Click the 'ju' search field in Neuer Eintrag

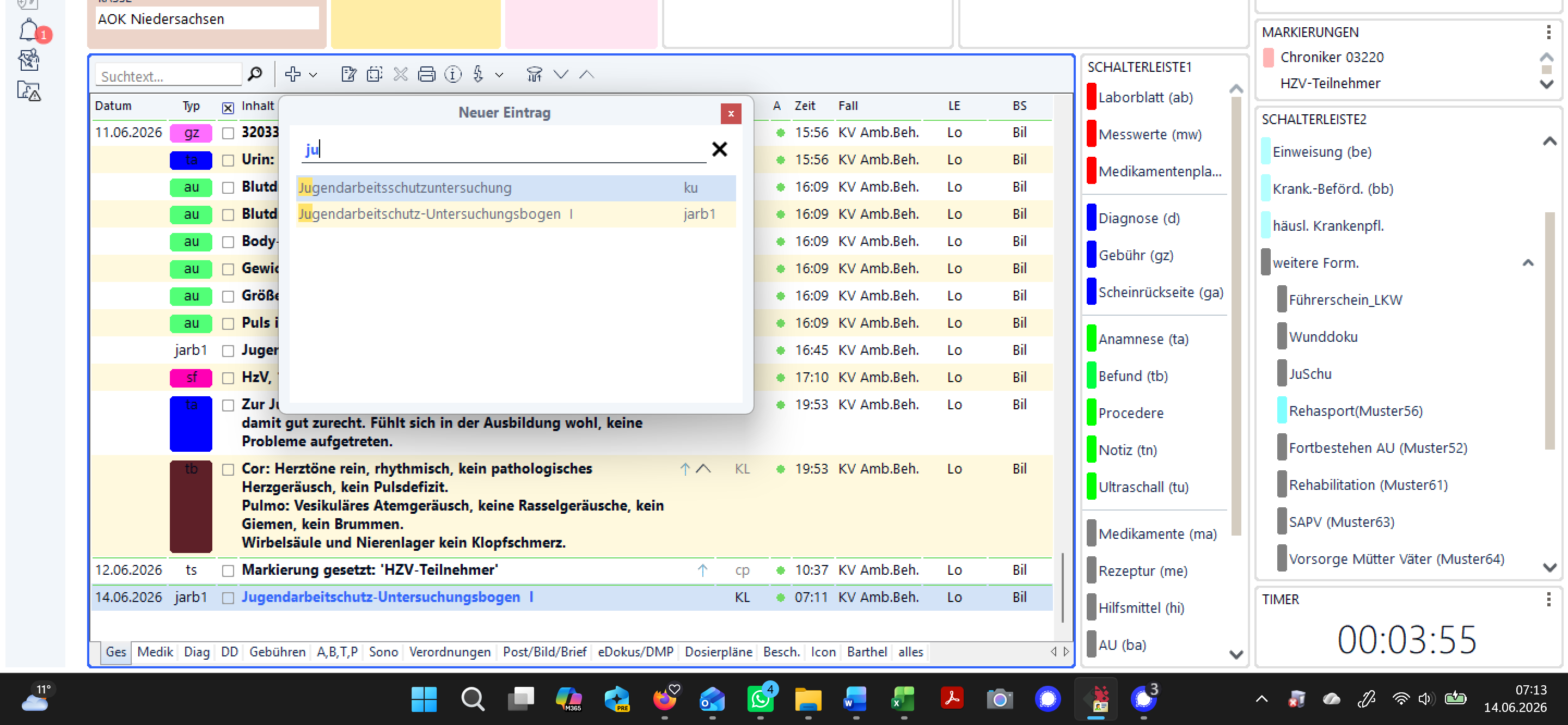click(504, 149)
